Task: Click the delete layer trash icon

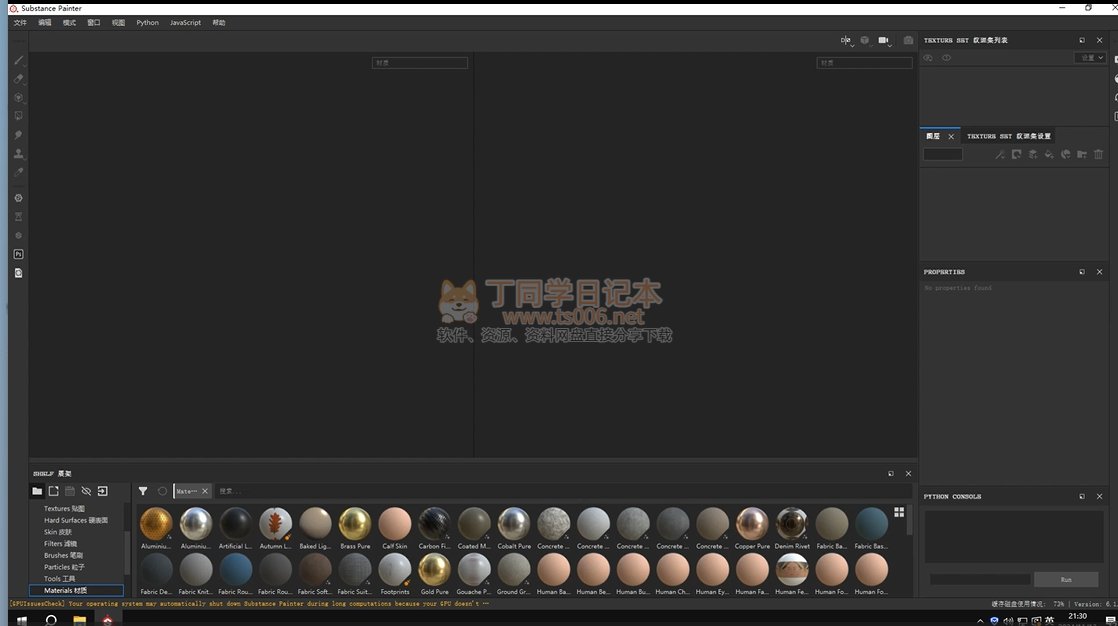Action: 1098,154
